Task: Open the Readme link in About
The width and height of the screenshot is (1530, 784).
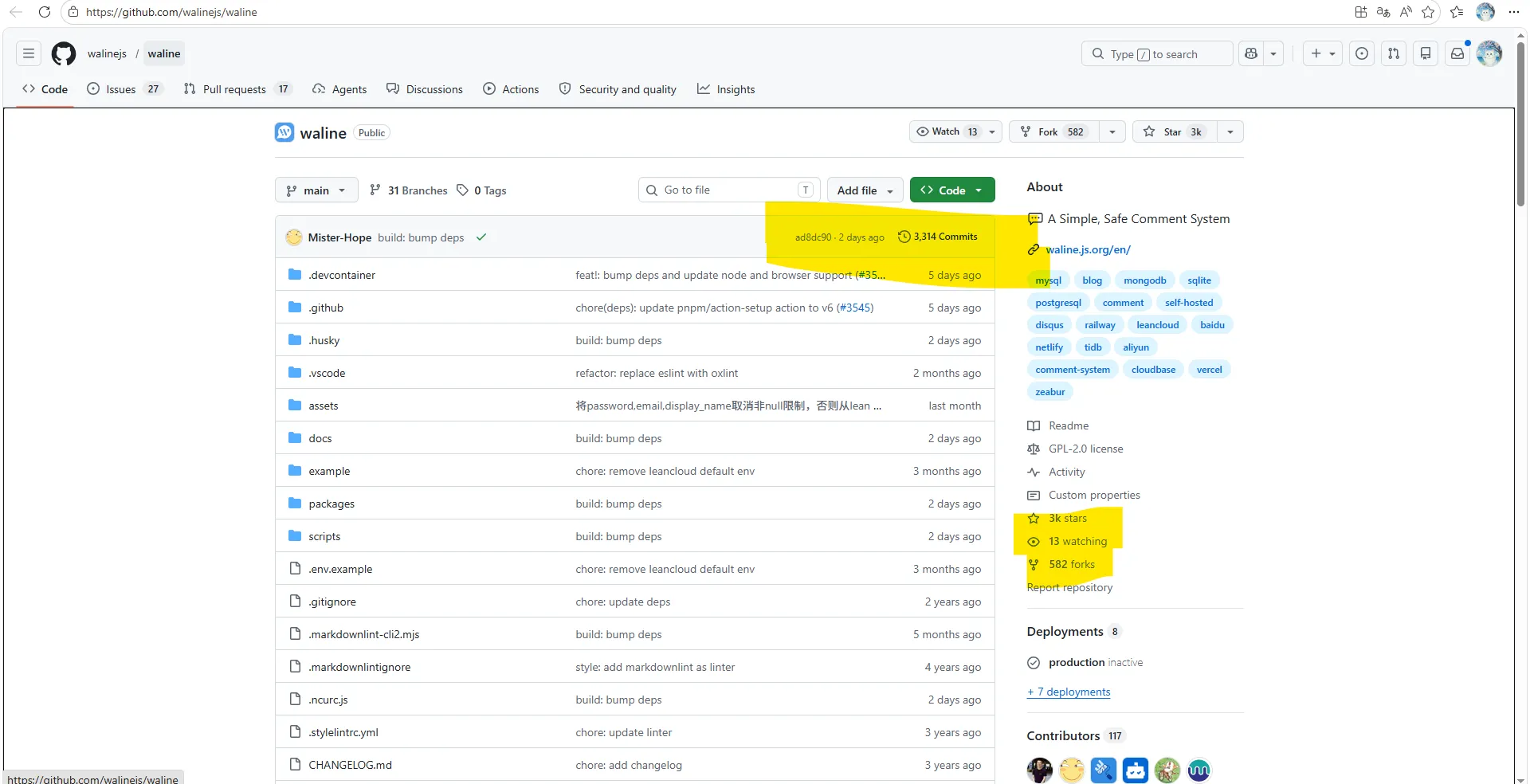Action: click(x=1069, y=425)
